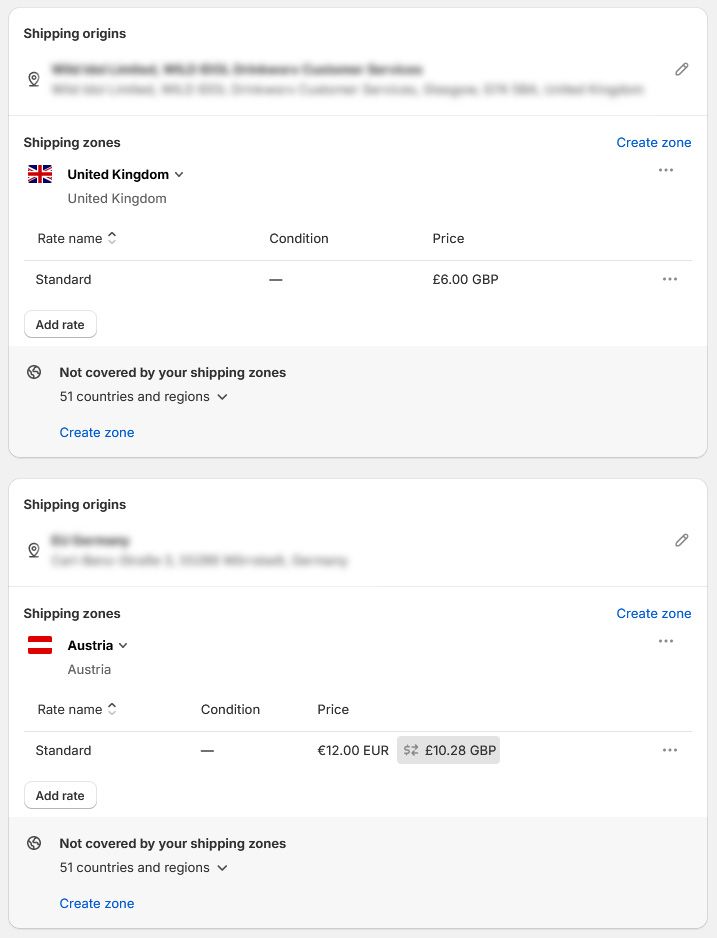Open options menu for Austria zone
717x938 pixels.
click(x=666, y=641)
